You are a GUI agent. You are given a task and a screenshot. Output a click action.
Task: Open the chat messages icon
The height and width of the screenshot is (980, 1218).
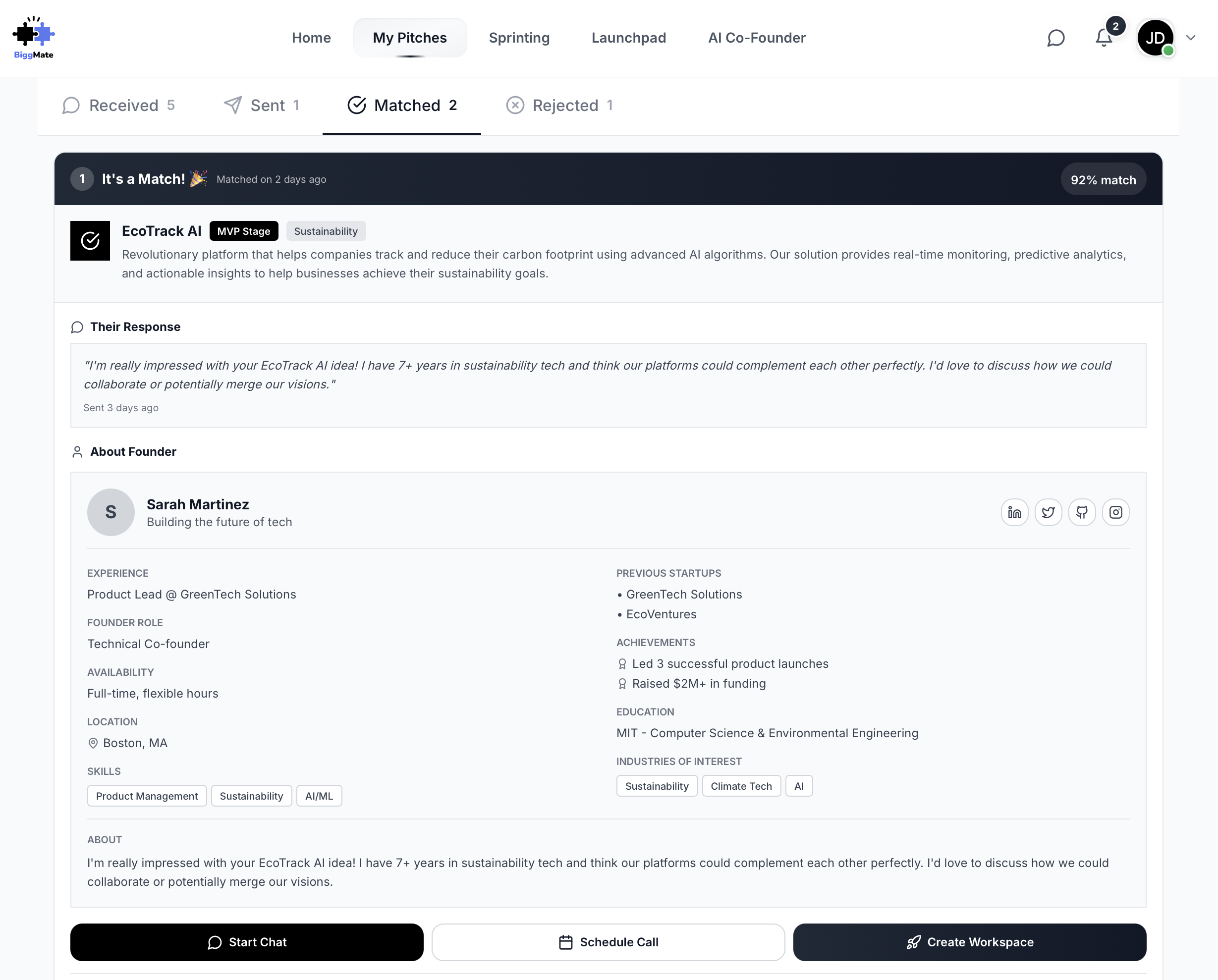pyautogui.click(x=1056, y=38)
